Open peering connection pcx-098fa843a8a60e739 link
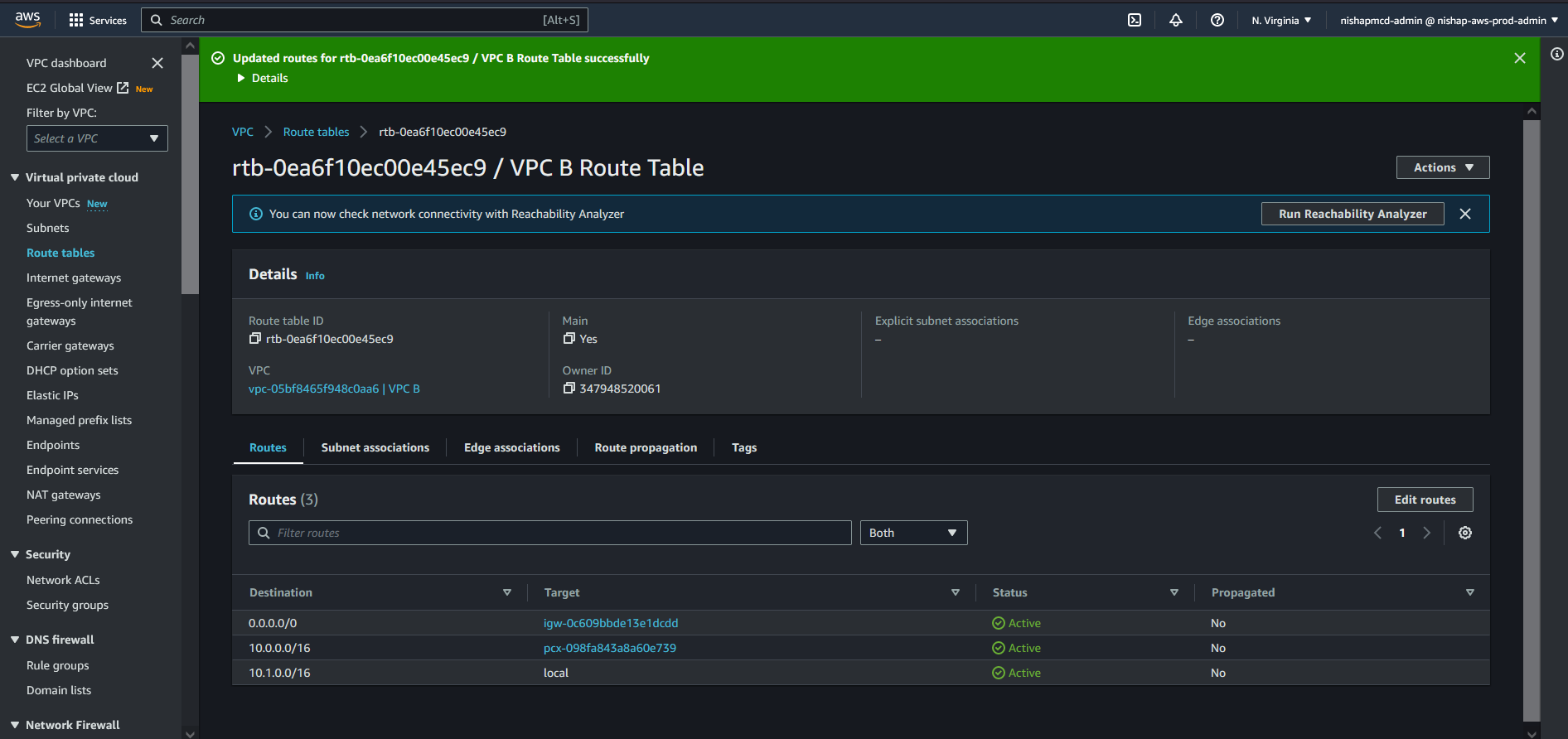This screenshot has width=1568, height=739. [x=609, y=648]
